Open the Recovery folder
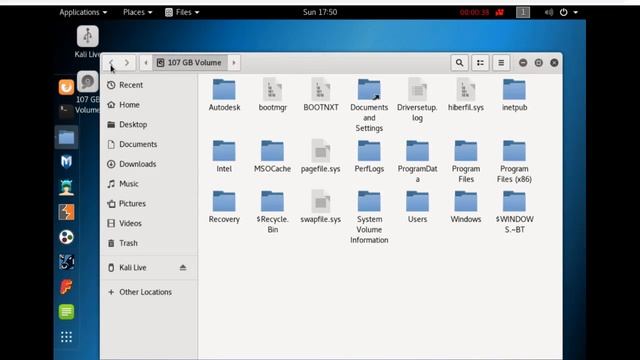Image resolution: width=640 pixels, height=360 pixels. coord(224,207)
